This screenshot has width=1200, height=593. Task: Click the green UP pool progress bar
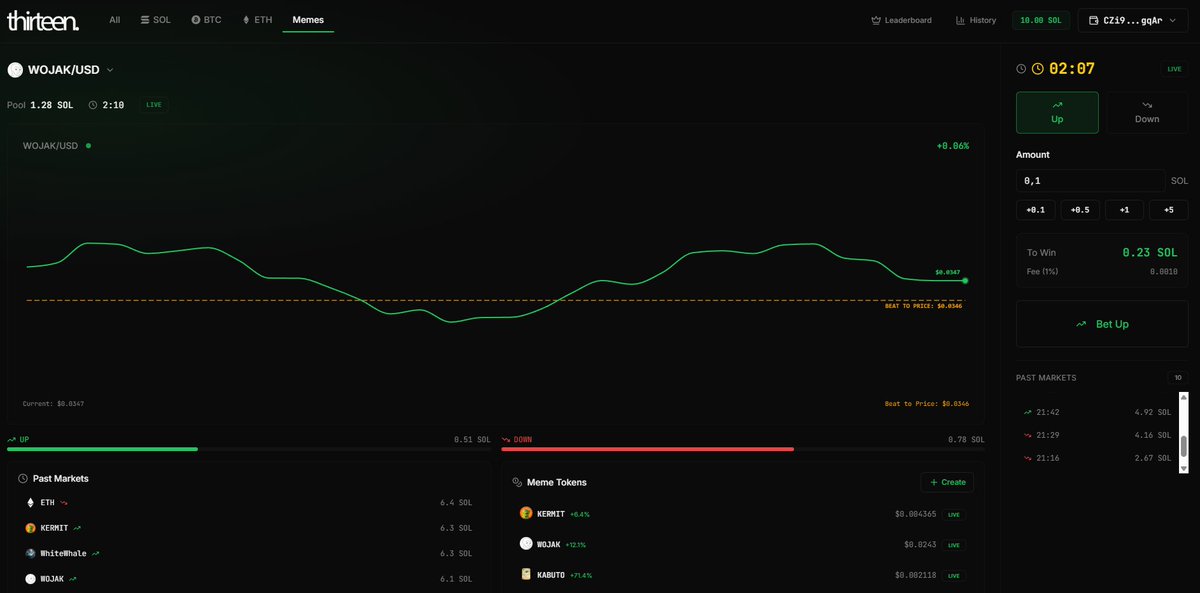point(102,449)
